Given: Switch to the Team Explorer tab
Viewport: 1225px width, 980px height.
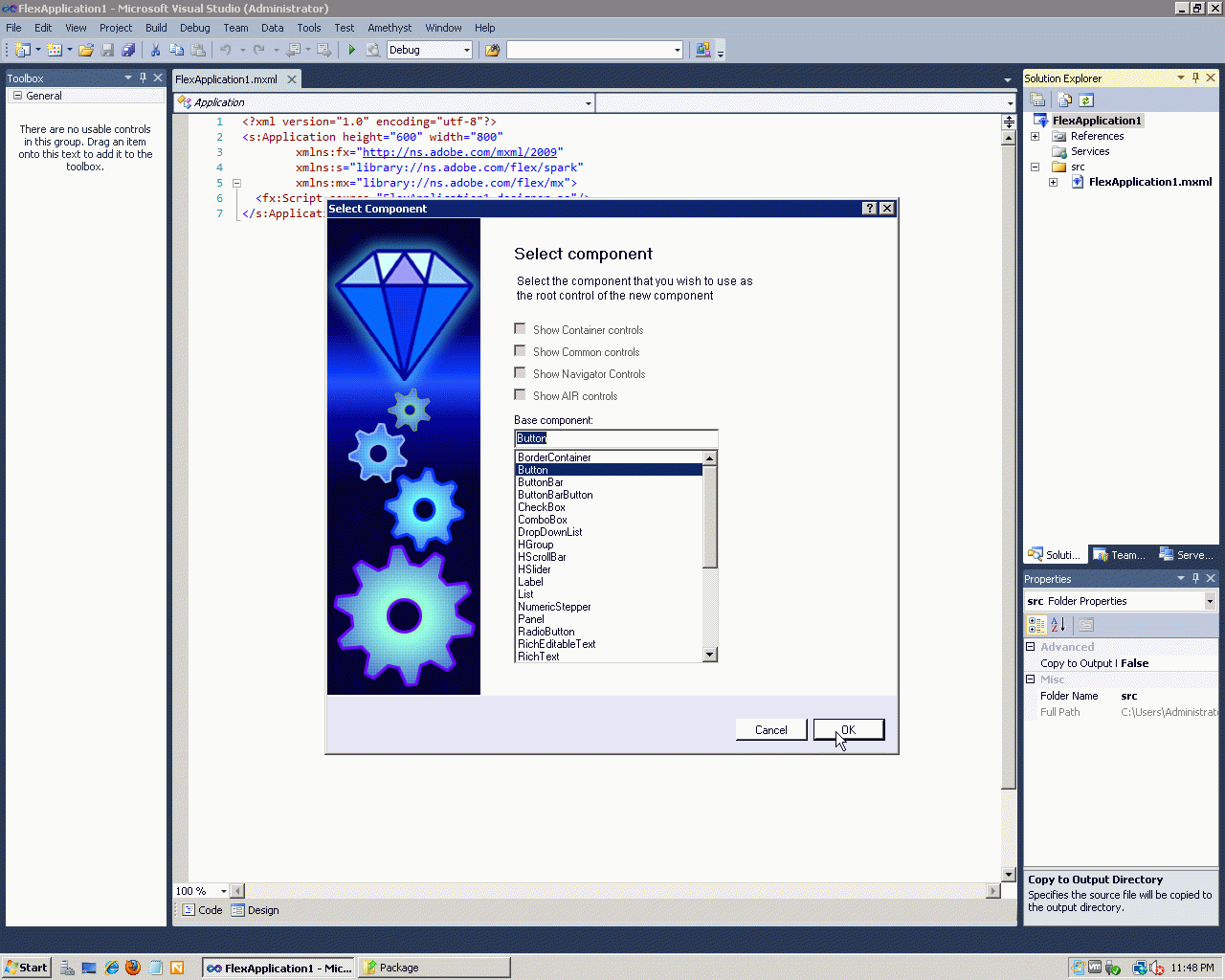Looking at the screenshot, I should click(x=1120, y=555).
